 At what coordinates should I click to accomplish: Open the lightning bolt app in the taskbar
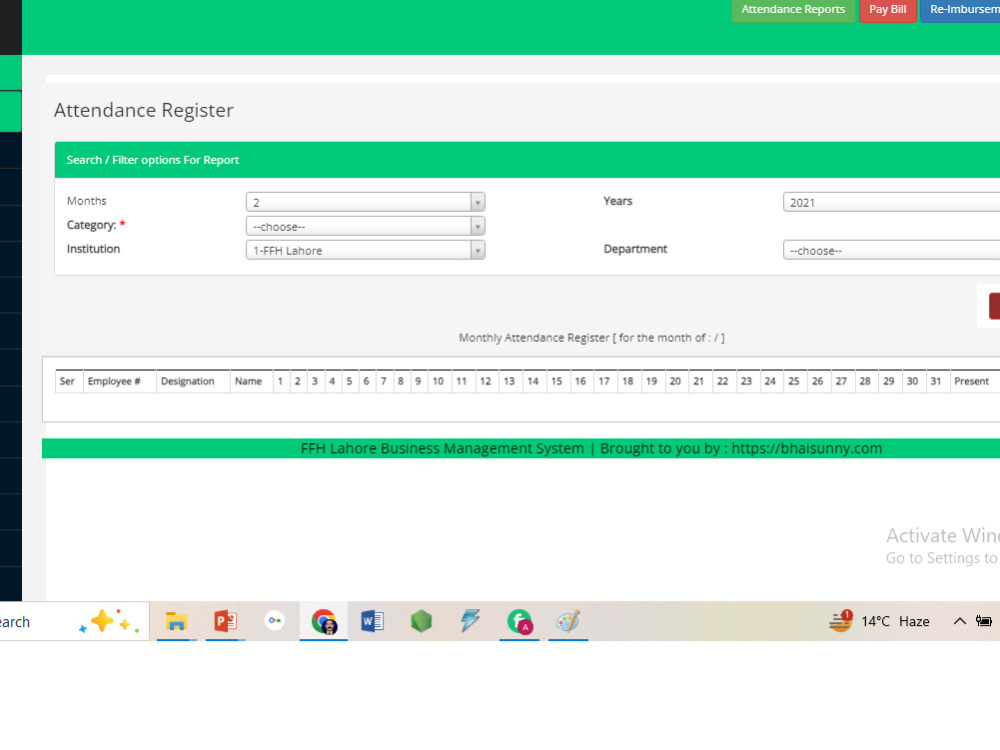[471, 621]
